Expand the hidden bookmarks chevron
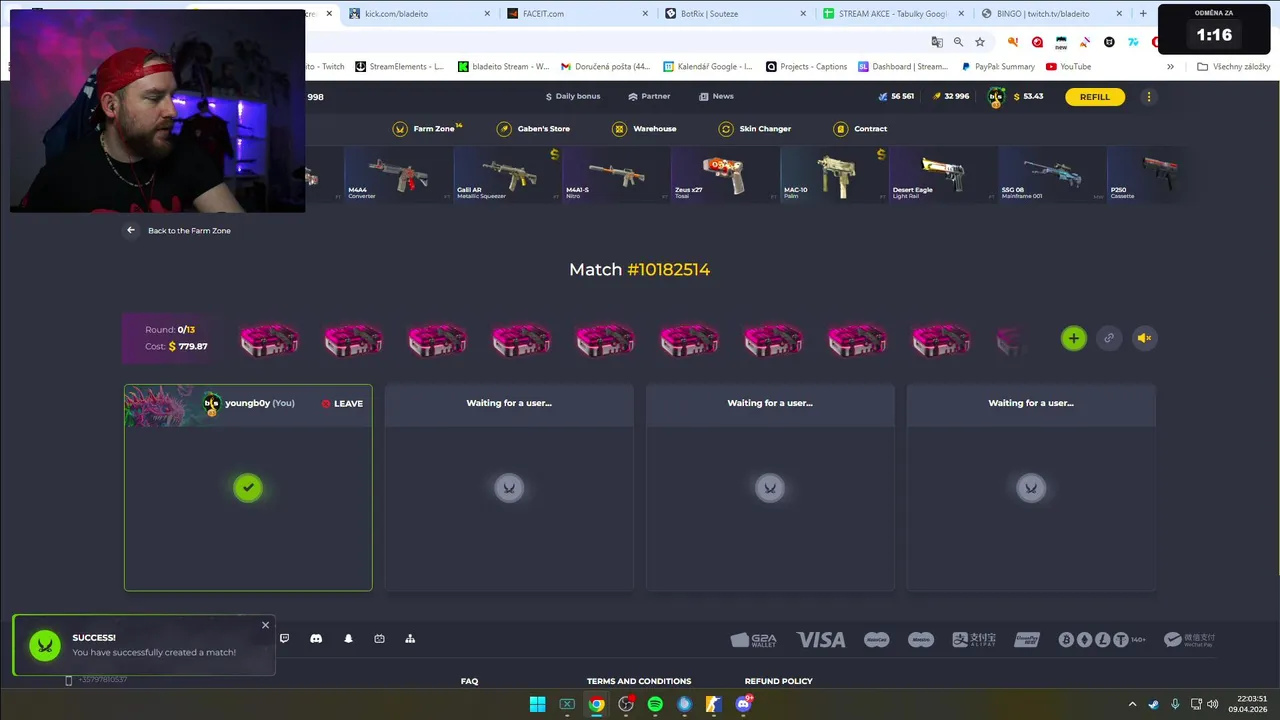Viewport: 1280px width, 720px height. point(1170,67)
